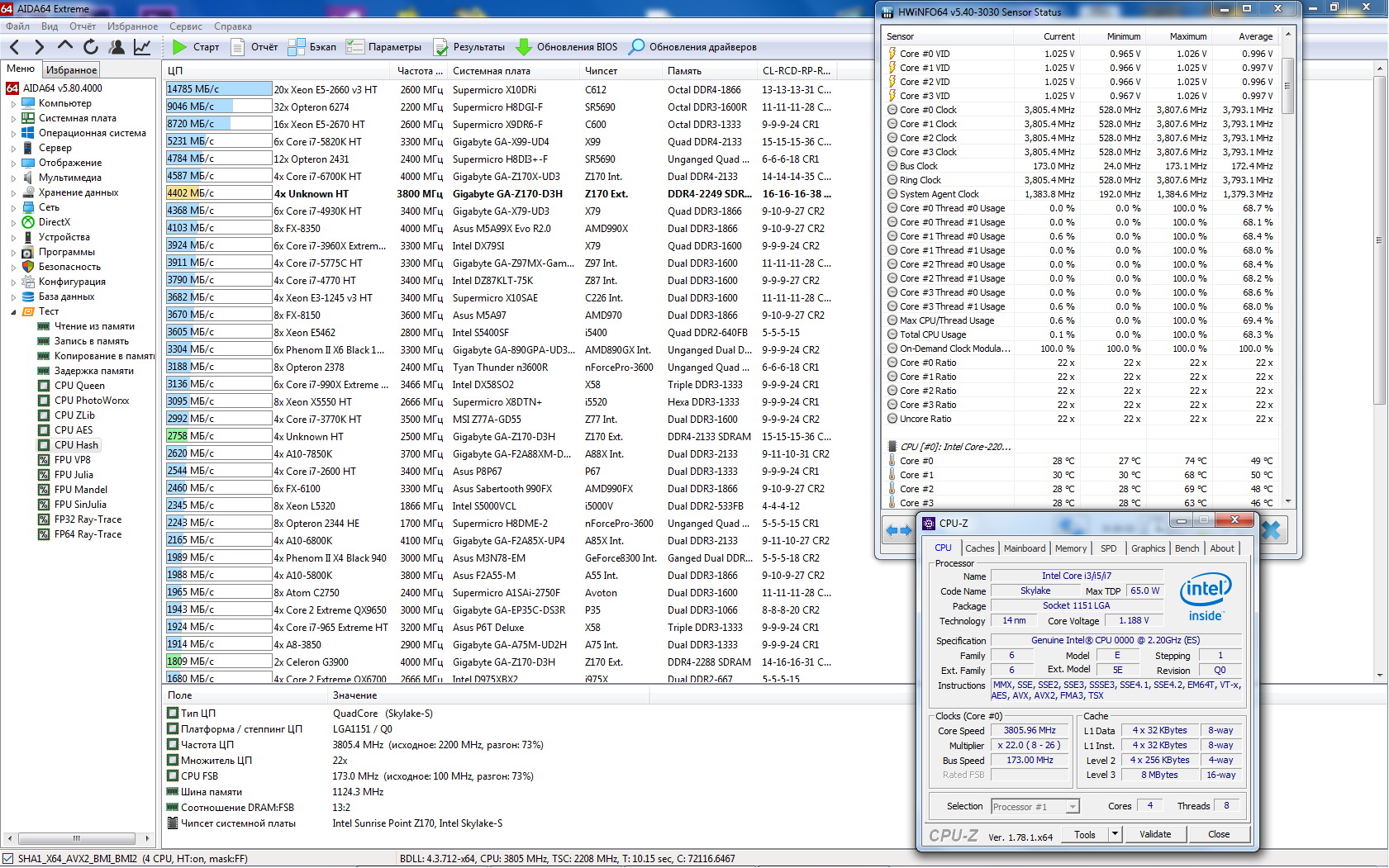Open the Processor #1 selection dropdown
The height and width of the screenshot is (868, 1389).
tap(1035, 807)
